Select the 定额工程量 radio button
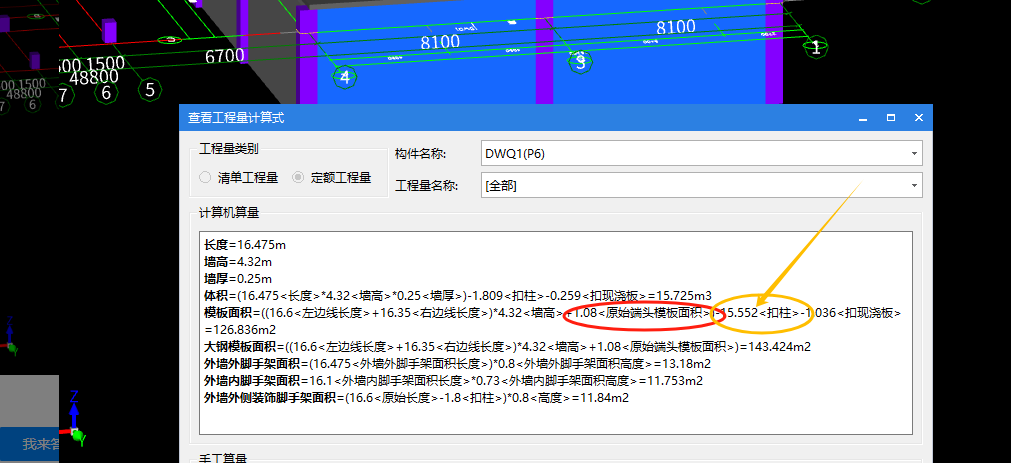1011x463 pixels. coord(298,177)
